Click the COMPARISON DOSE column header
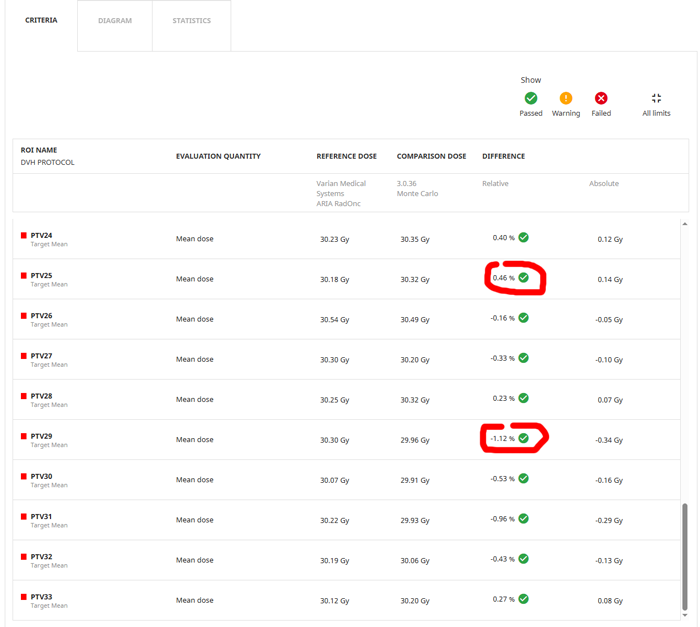The image size is (700, 627). (x=431, y=156)
